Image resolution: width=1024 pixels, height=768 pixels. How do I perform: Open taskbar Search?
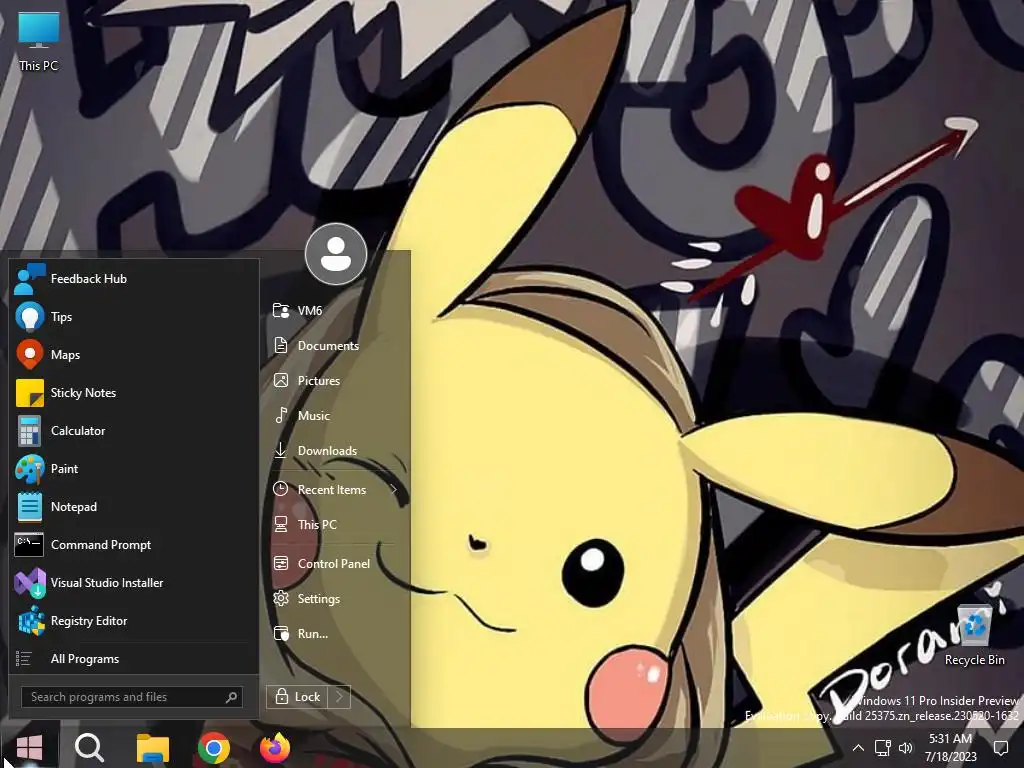click(x=89, y=747)
